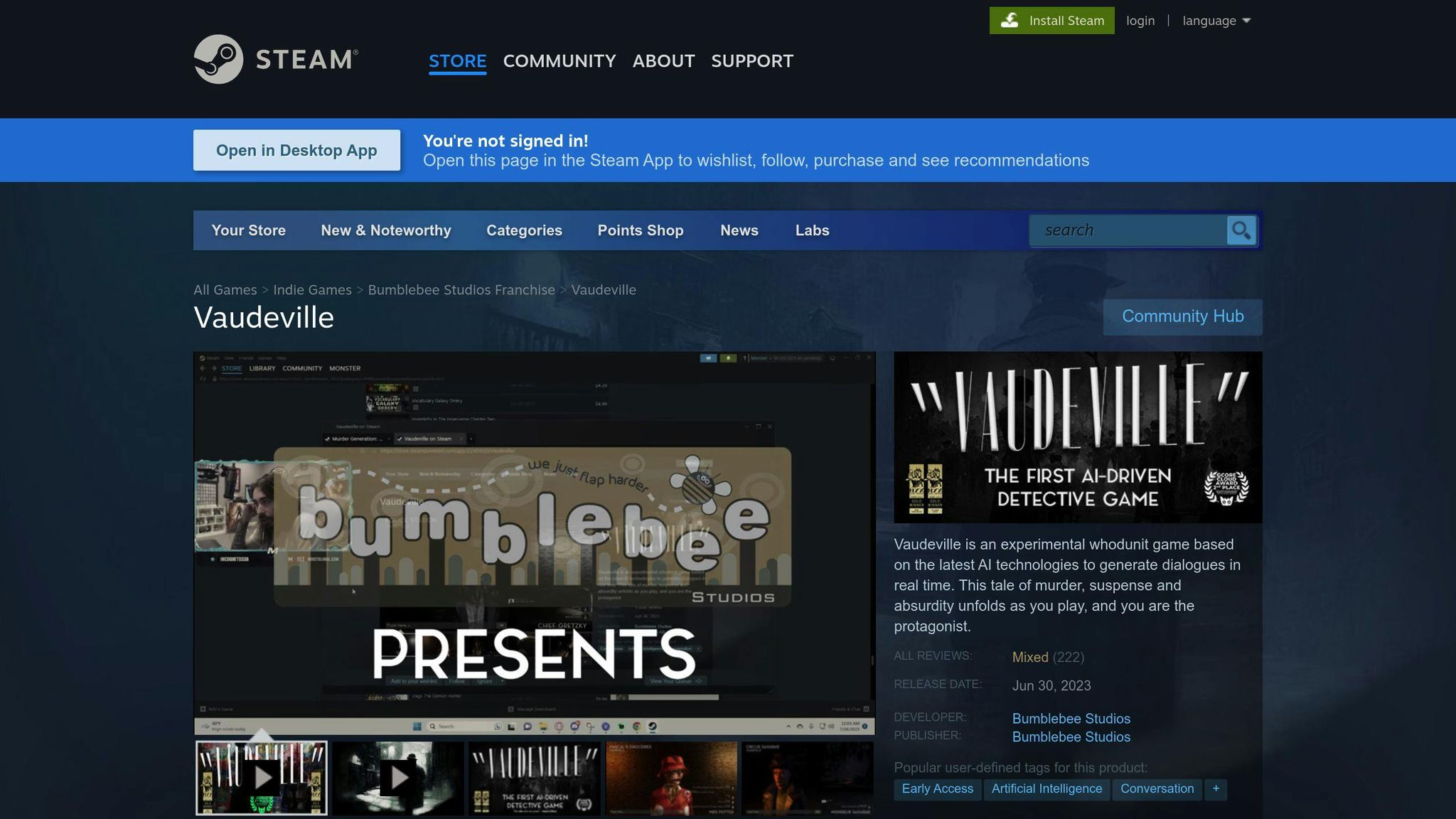The image size is (1456, 819).
Task: Click the Indie Games breadcrumb
Action: (x=312, y=290)
